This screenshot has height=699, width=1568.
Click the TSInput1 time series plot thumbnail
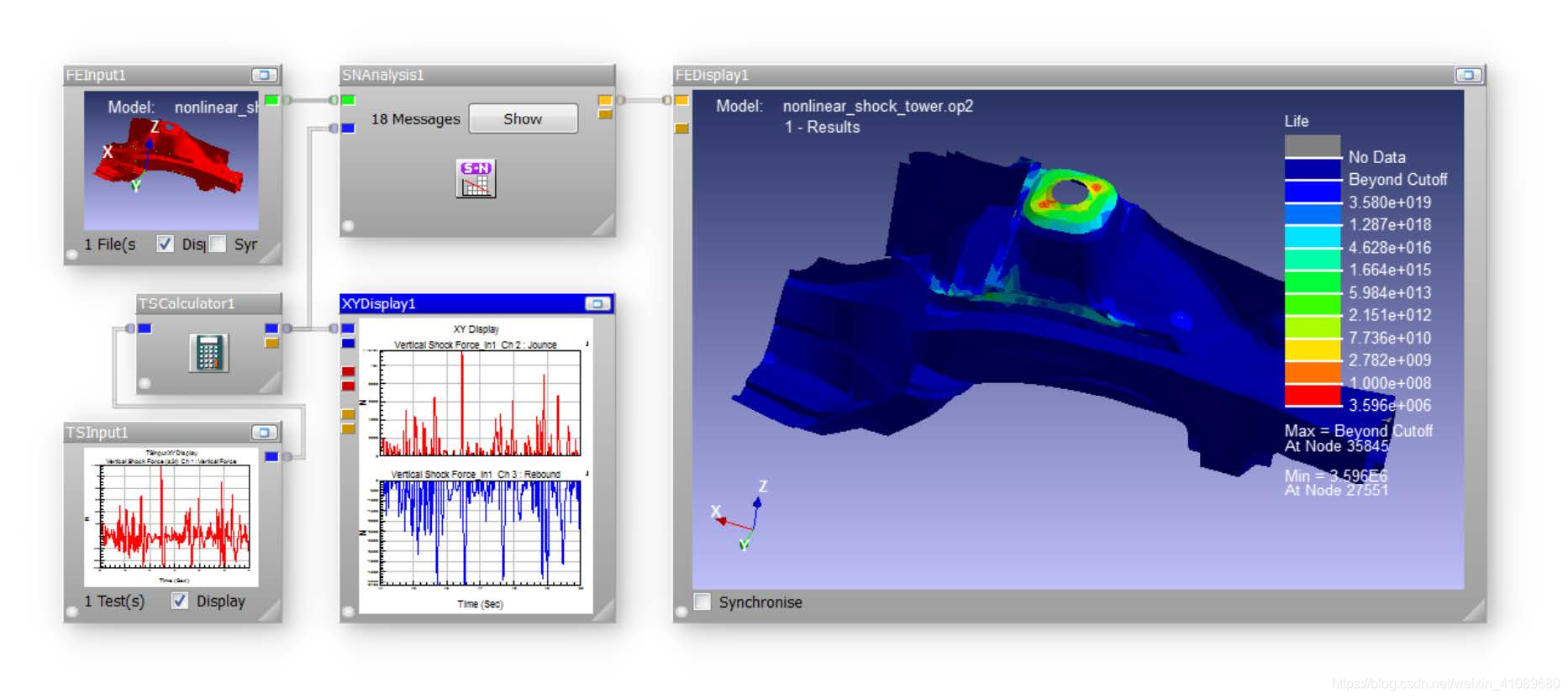[171, 517]
